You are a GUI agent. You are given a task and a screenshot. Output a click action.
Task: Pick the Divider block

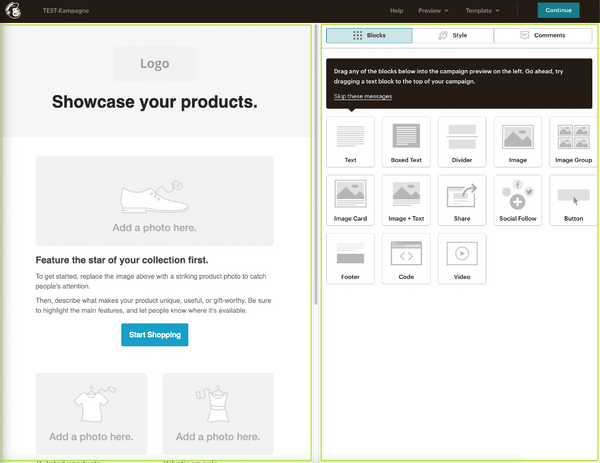462,141
